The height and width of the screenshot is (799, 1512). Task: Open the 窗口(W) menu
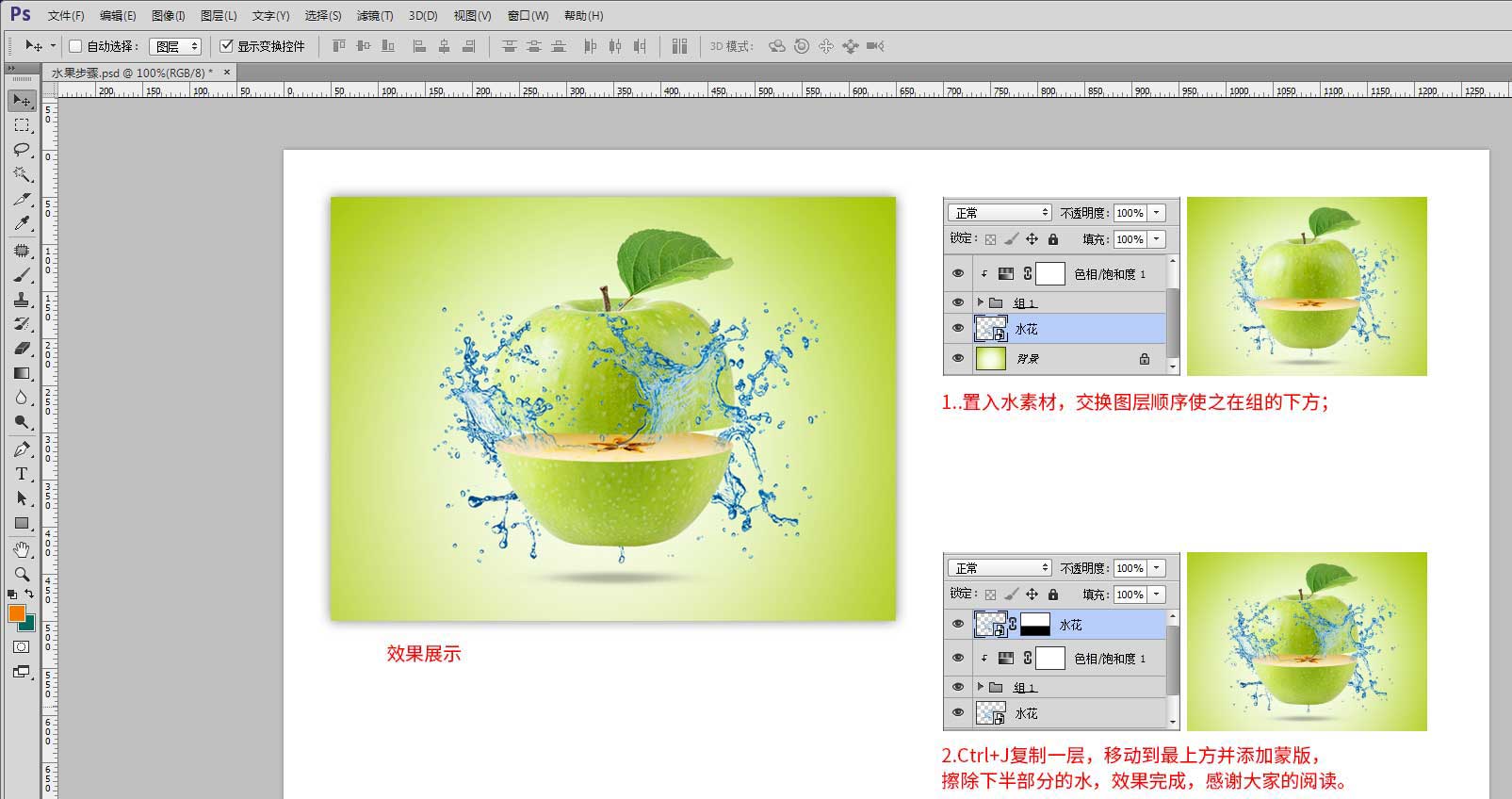pyautogui.click(x=528, y=16)
